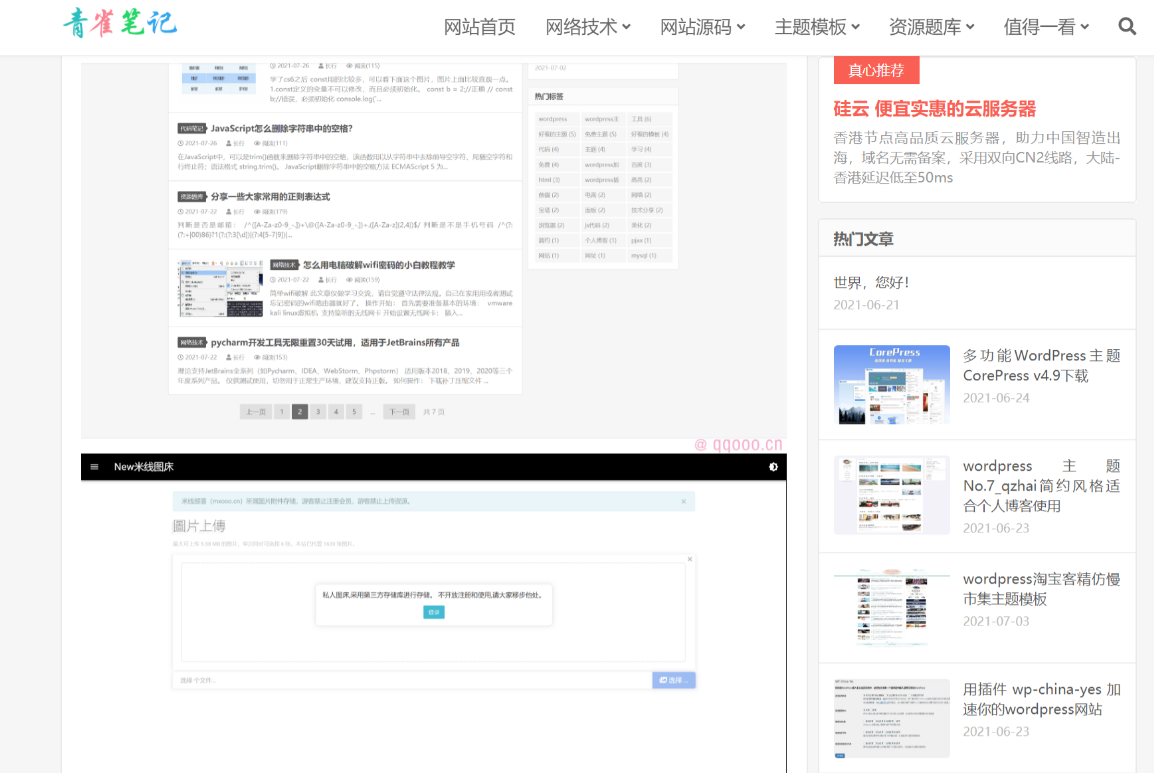
Task: Select 网站首页 in the navigation bar
Action: pos(481,27)
